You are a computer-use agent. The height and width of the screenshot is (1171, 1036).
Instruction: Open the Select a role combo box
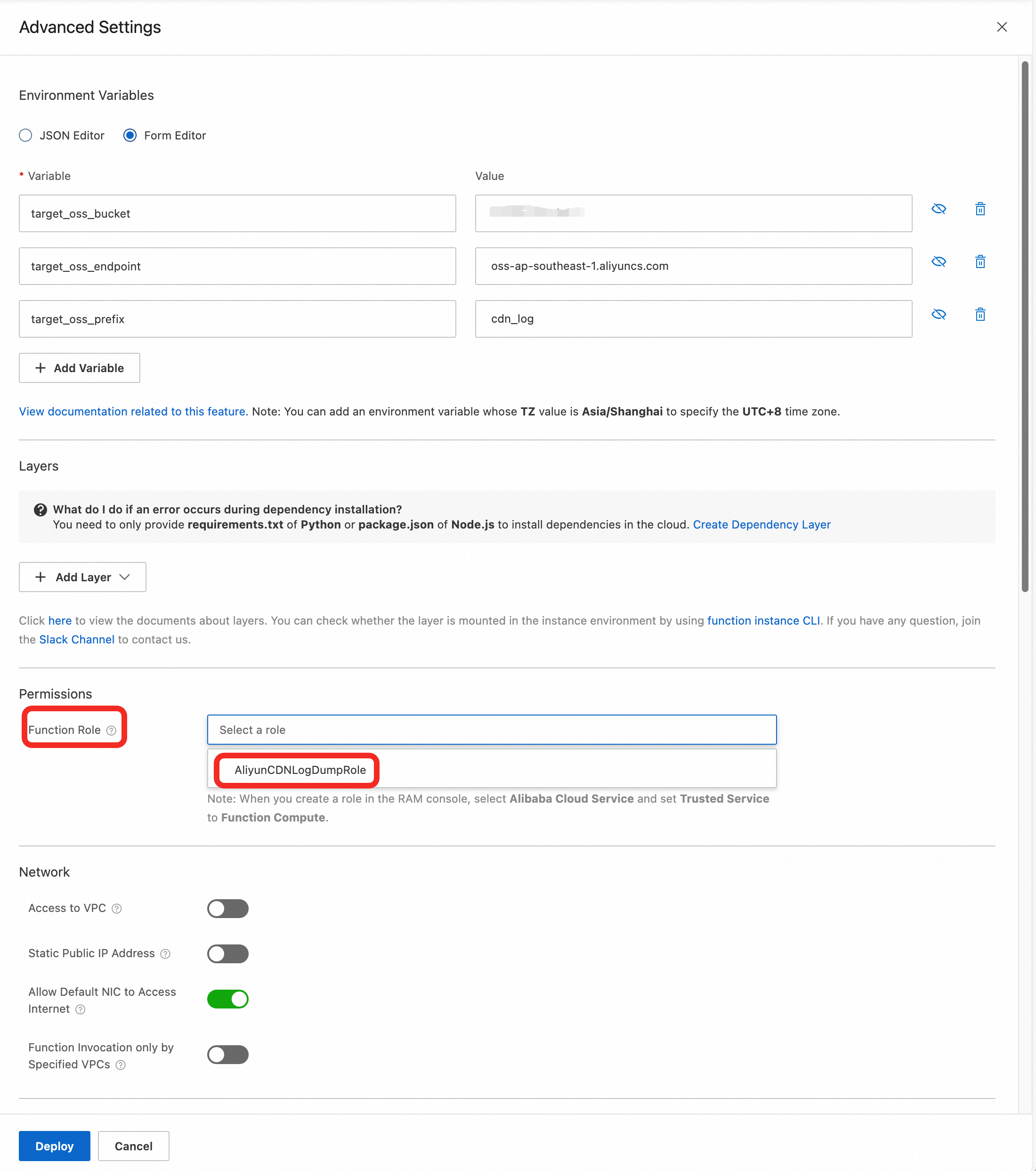tap(491, 730)
